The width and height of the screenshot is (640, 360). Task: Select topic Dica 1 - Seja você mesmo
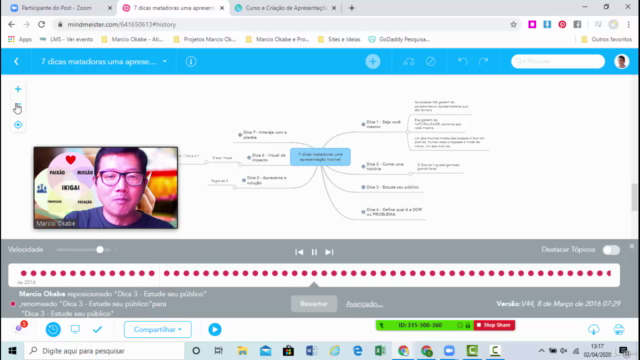click(381, 124)
